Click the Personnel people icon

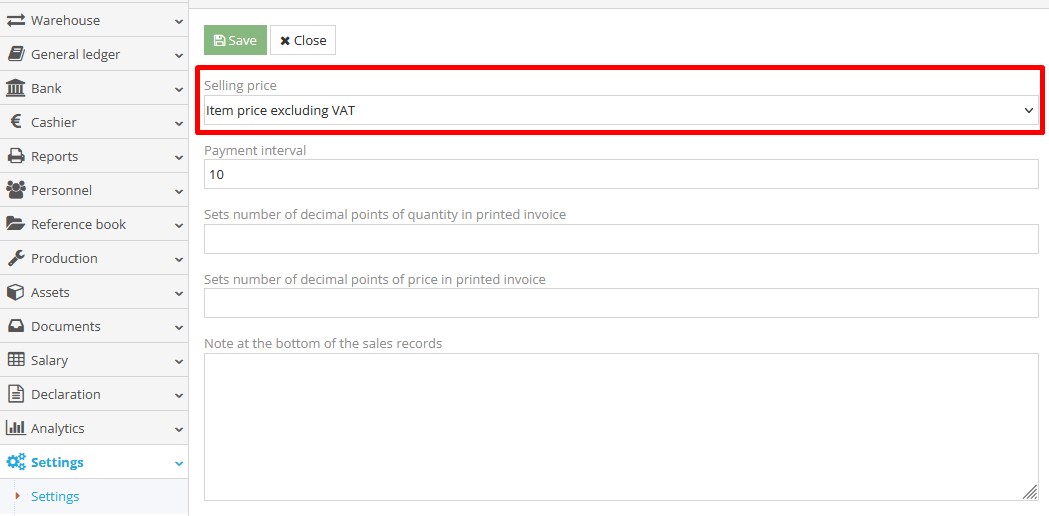(16, 190)
